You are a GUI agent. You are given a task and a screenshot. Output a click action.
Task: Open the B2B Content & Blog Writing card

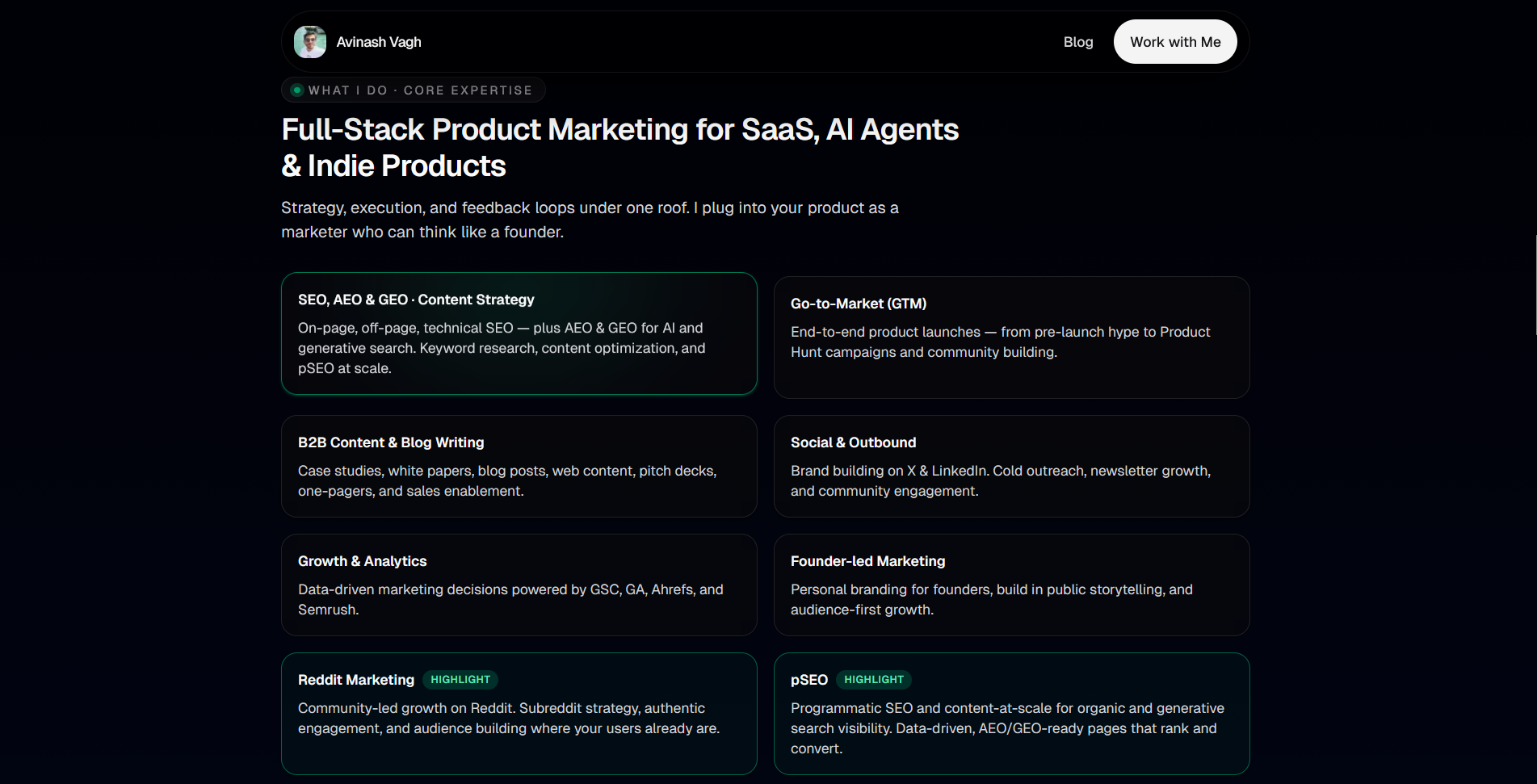pyautogui.click(x=519, y=466)
